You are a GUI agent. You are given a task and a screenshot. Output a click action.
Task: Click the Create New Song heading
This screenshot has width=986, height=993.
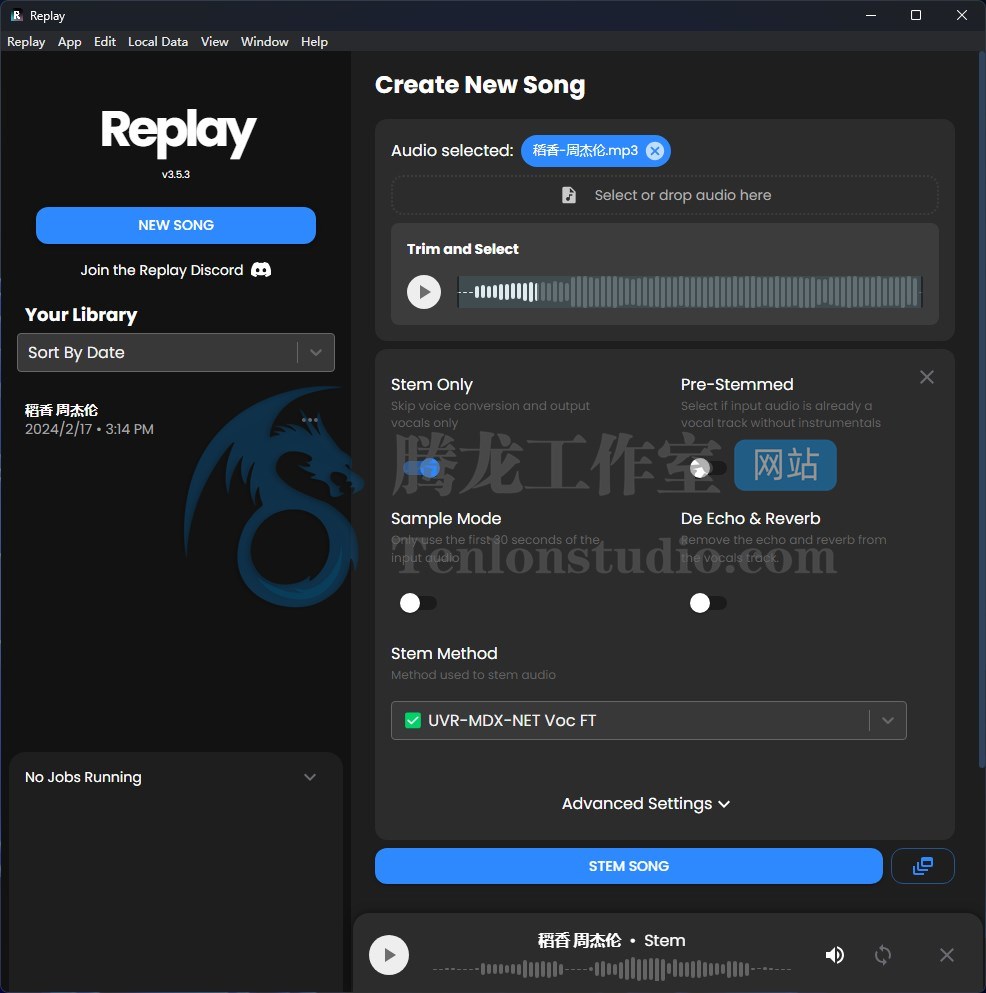[x=480, y=85]
